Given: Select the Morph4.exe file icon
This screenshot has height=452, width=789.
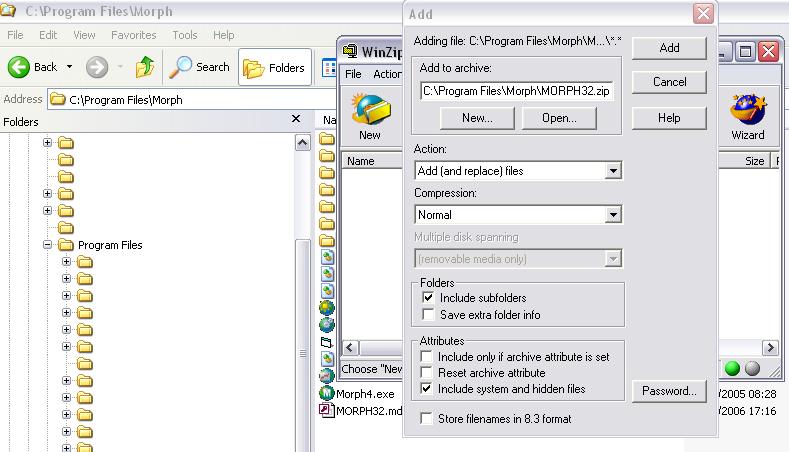Looking at the screenshot, I should pyautogui.click(x=326, y=393).
